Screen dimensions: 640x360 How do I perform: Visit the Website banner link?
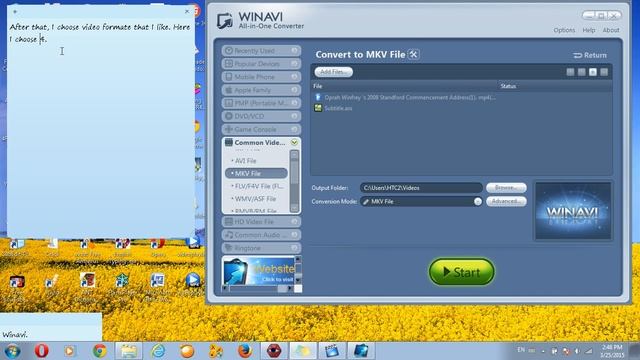258,271
